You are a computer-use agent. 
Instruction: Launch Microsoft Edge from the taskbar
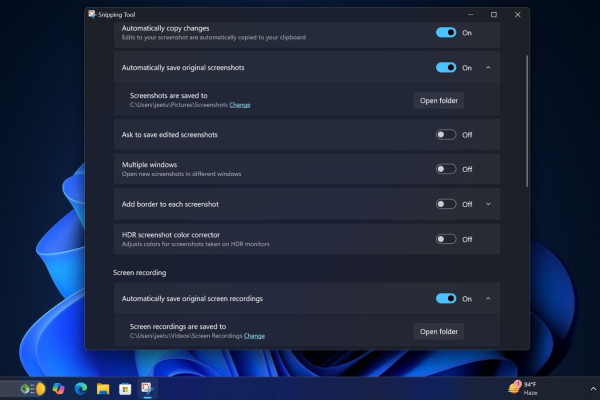[81, 389]
